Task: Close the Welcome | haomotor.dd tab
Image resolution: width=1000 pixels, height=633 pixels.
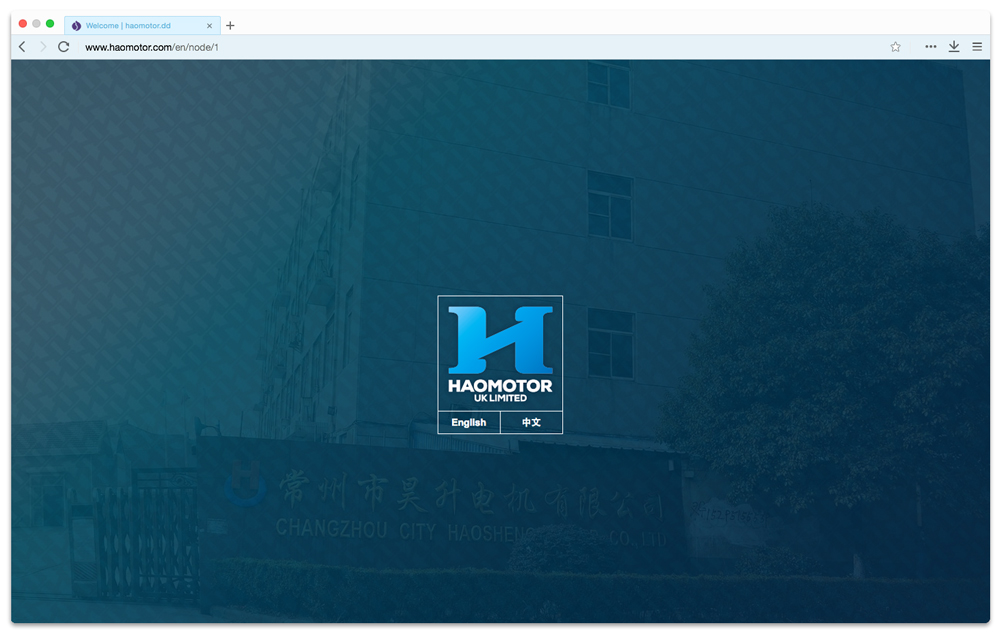Action: 209,26
